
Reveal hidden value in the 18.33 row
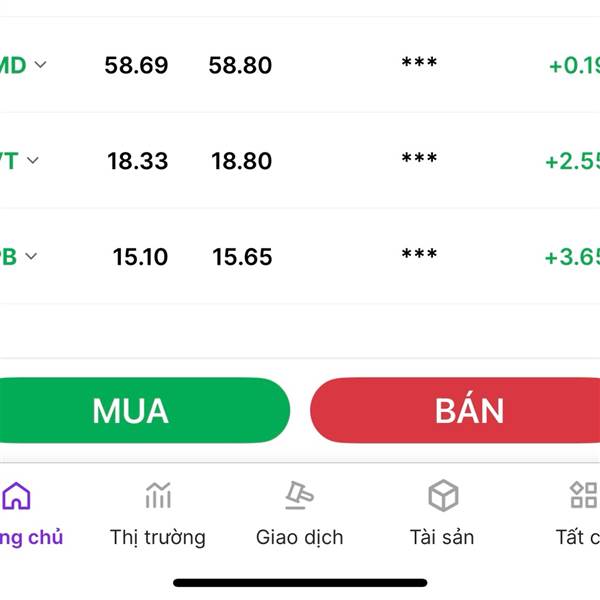(x=419, y=158)
